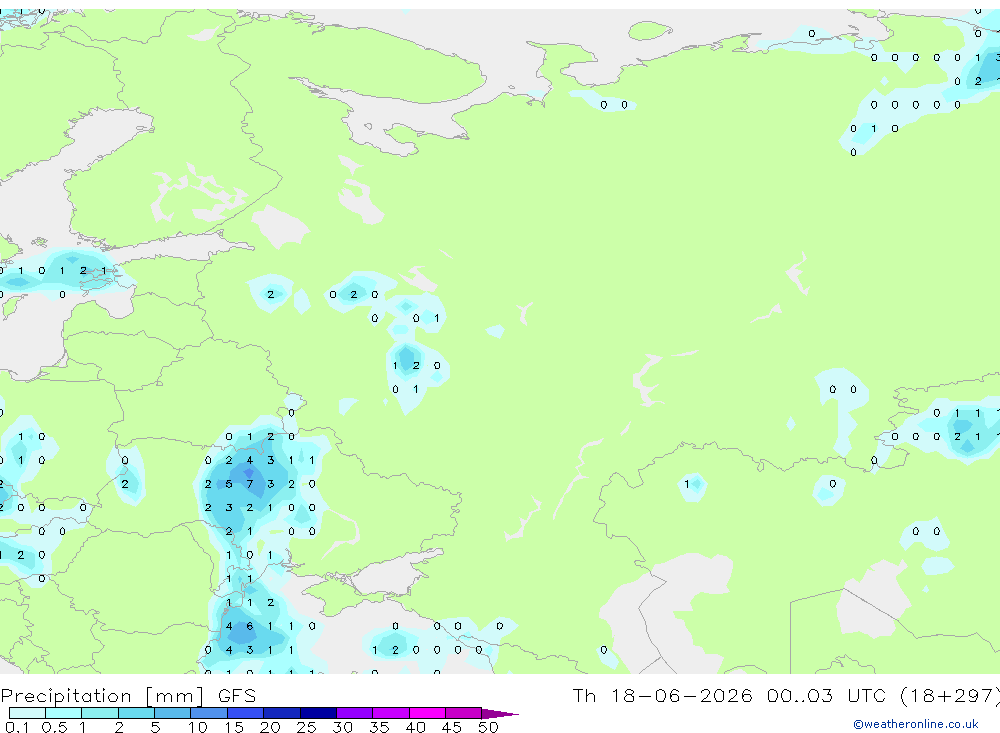Click the "Precipitation [mm]" title text
Image resolution: width=1000 pixels, height=733 pixels.
point(103,695)
